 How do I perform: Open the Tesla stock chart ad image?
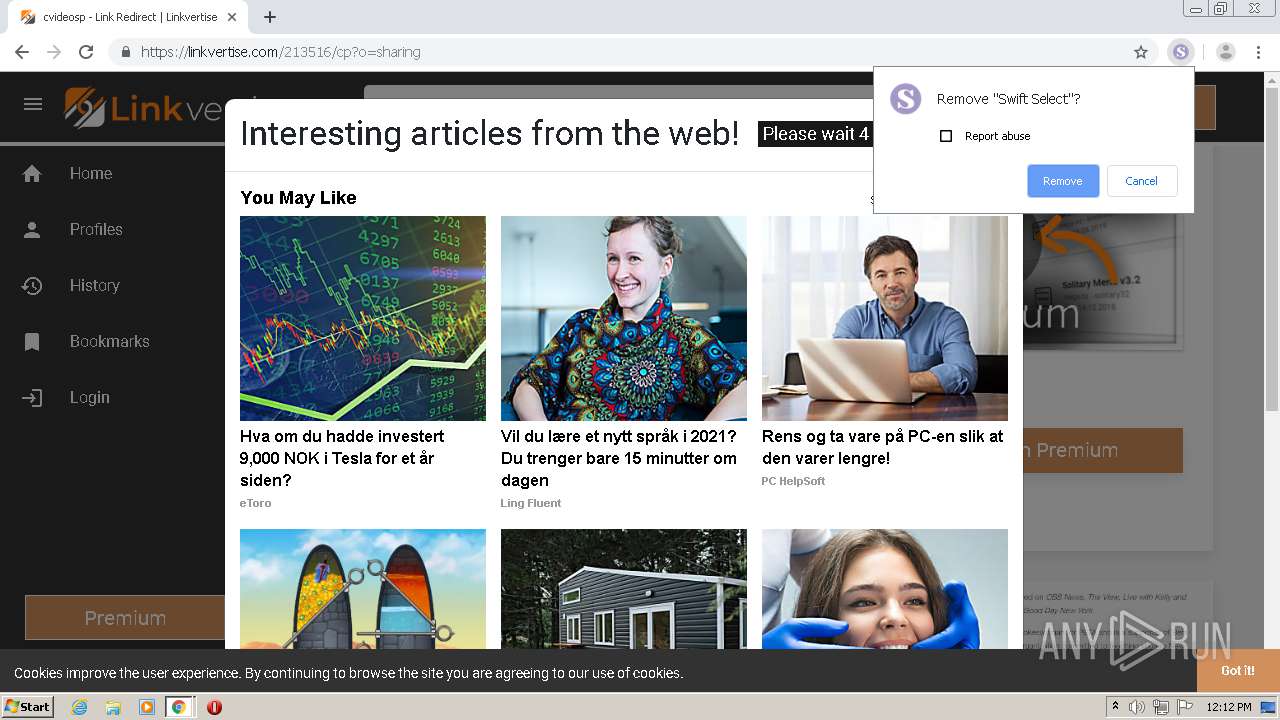click(363, 318)
